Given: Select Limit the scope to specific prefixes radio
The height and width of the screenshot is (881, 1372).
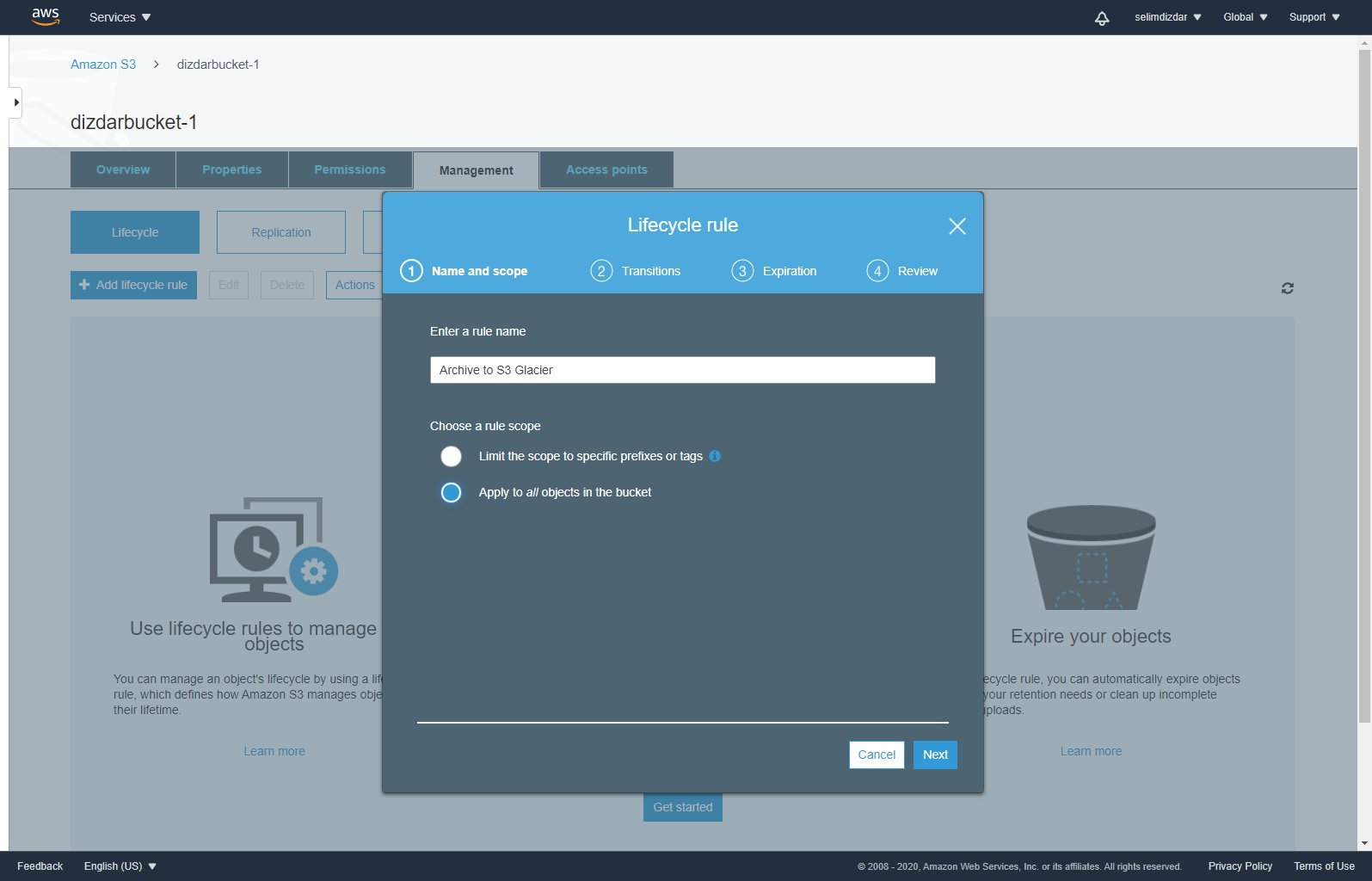Looking at the screenshot, I should click(451, 456).
